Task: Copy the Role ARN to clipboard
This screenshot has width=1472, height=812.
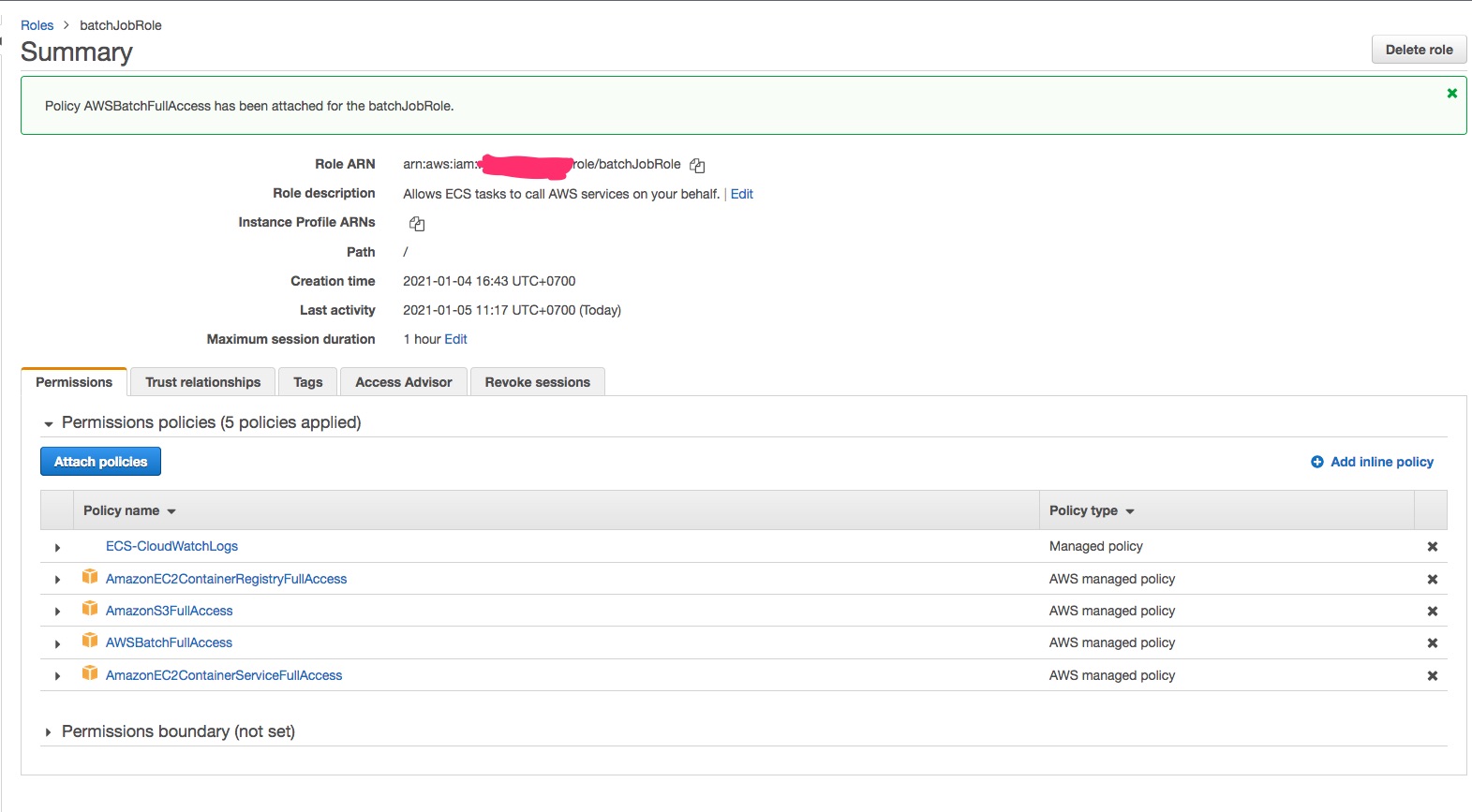Action: [697, 166]
